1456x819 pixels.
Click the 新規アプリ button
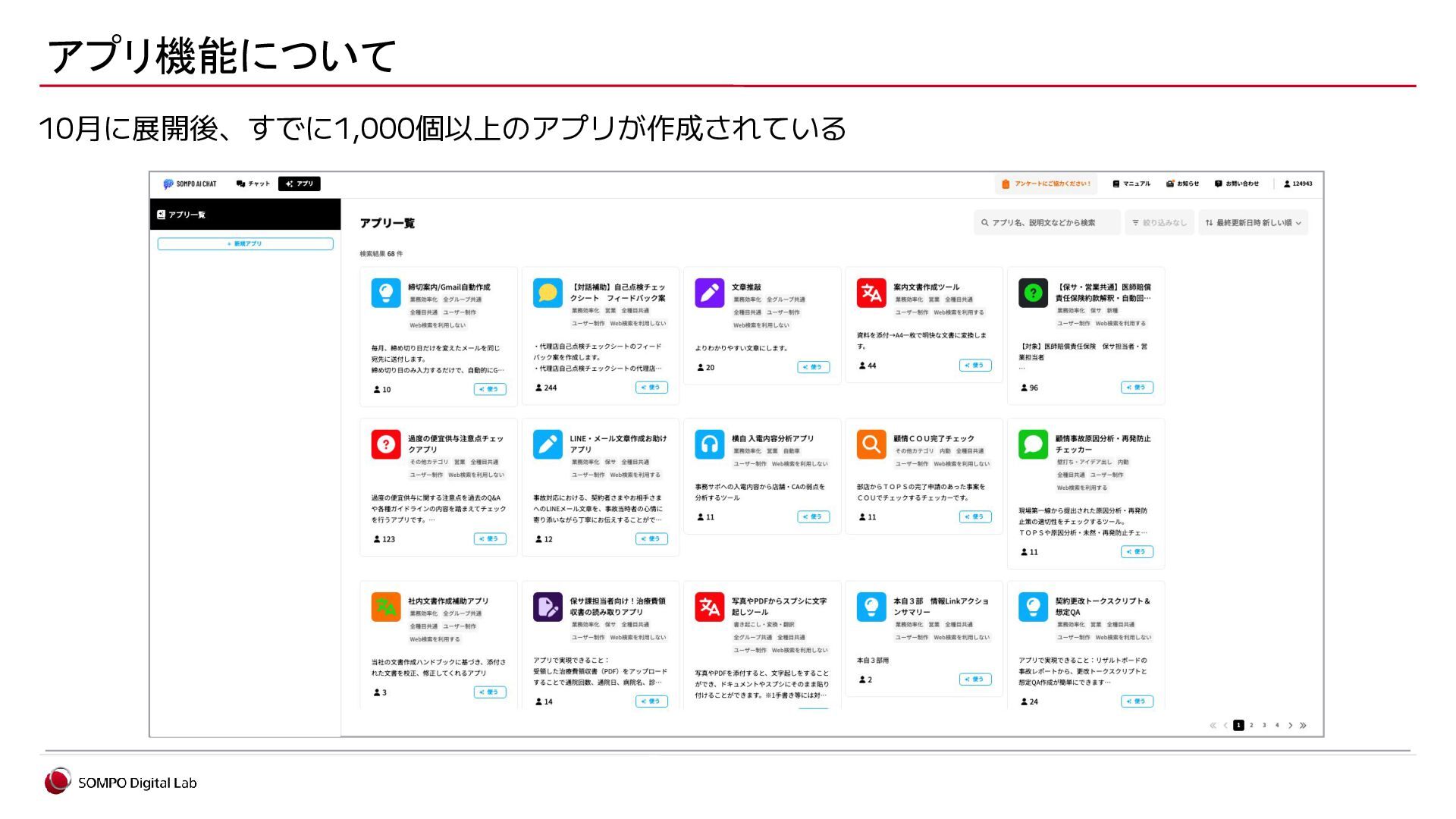(245, 244)
